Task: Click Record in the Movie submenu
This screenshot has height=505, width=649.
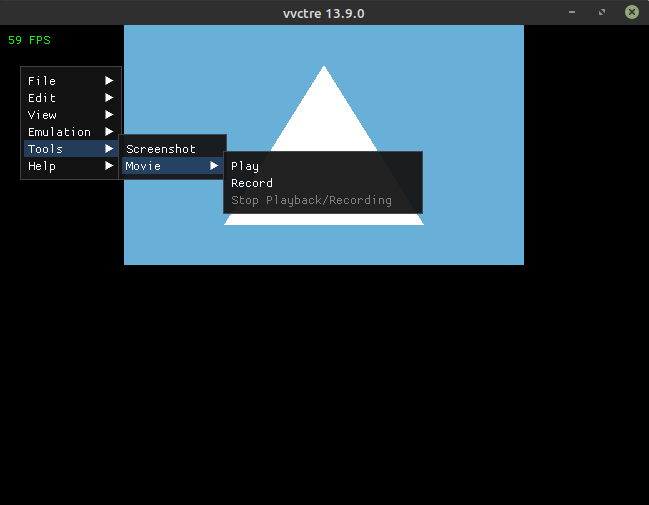Action: click(323, 183)
